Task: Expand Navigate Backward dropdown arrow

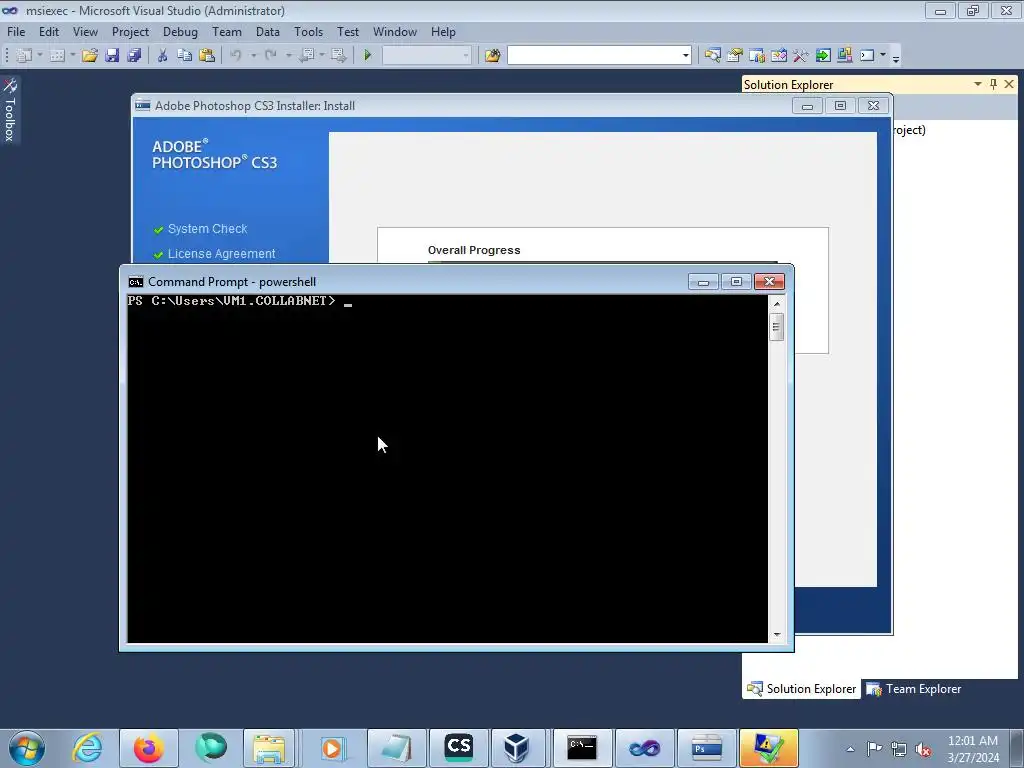Action: [322, 56]
